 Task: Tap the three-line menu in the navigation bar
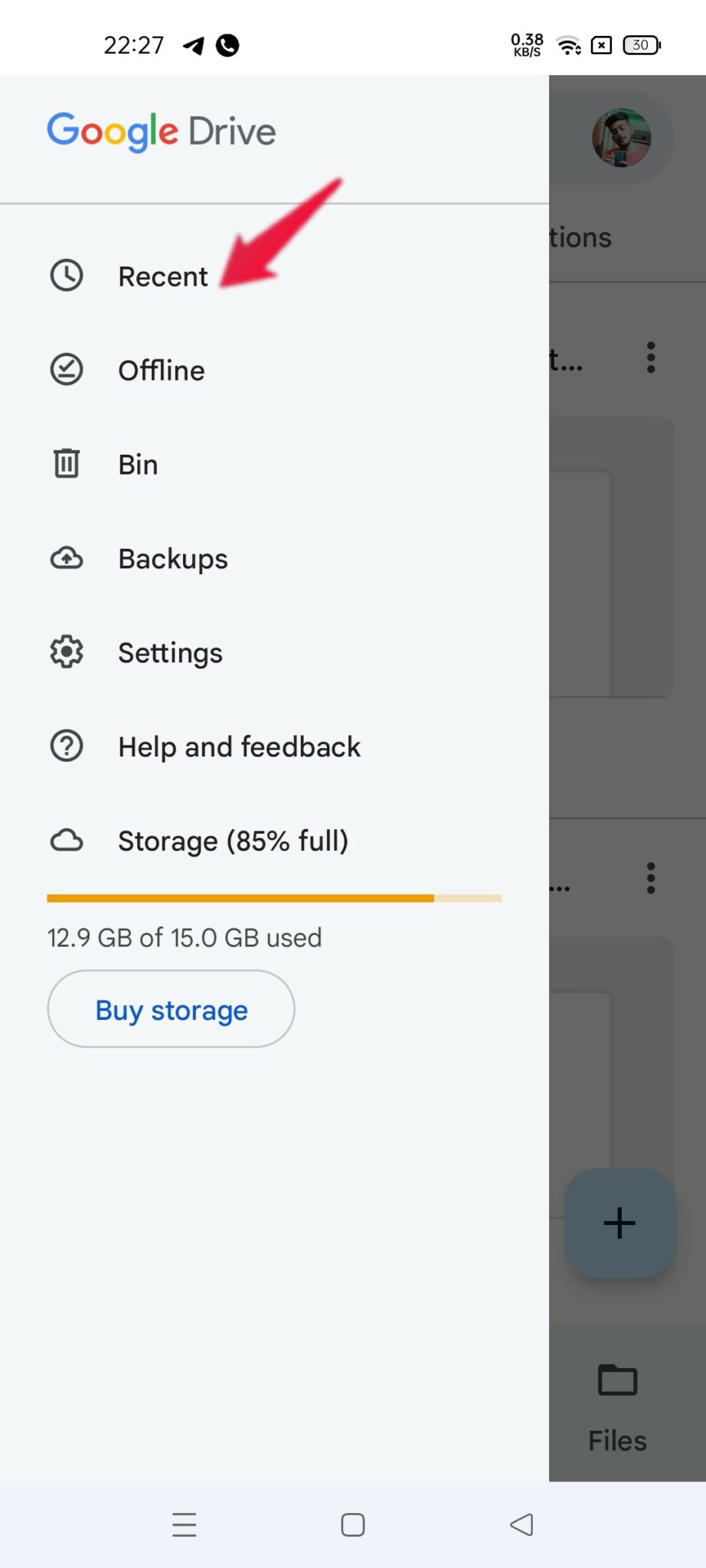click(x=184, y=1524)
